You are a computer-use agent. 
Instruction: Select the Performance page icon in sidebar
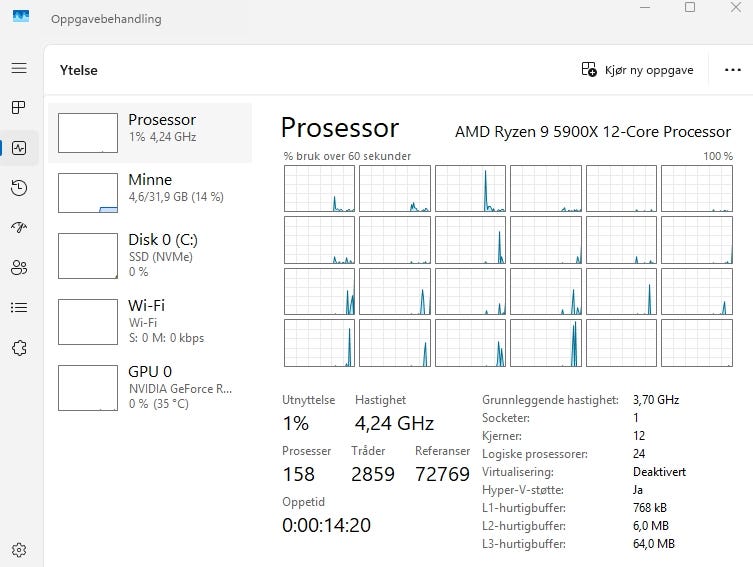coord(19,148)
